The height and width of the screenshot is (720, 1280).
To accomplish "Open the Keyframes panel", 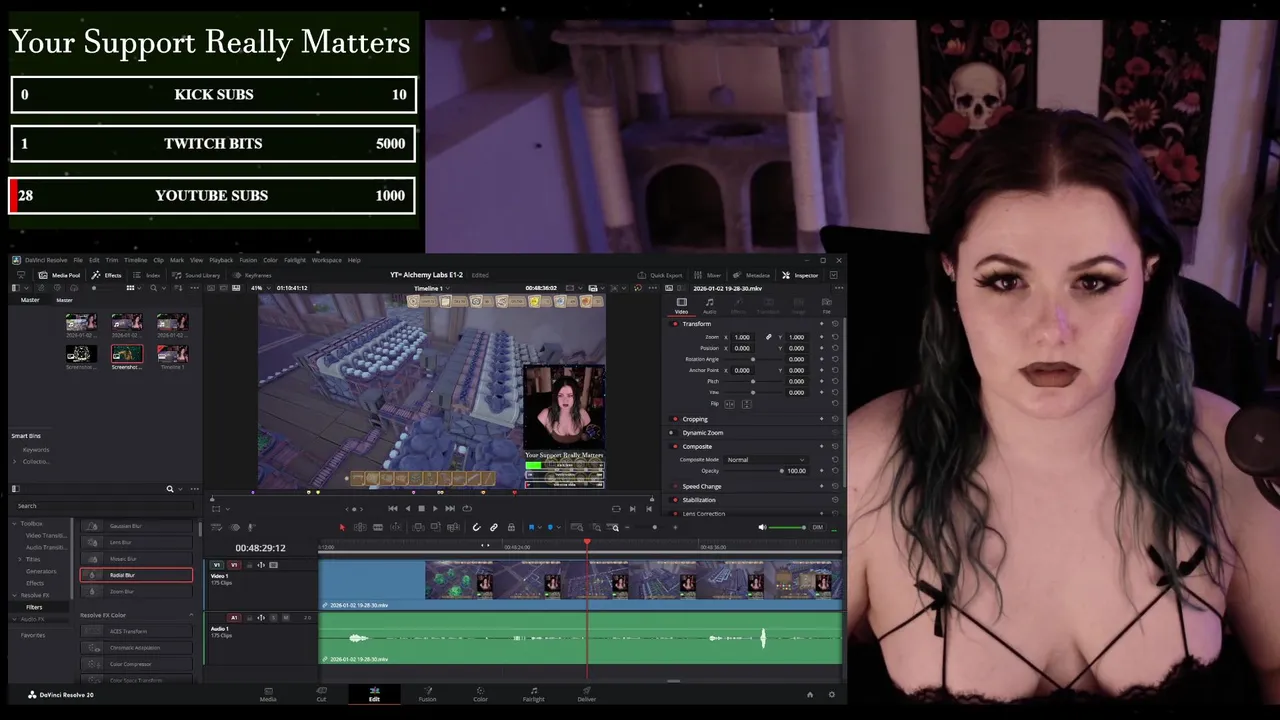I will click(x=251, y=275).
